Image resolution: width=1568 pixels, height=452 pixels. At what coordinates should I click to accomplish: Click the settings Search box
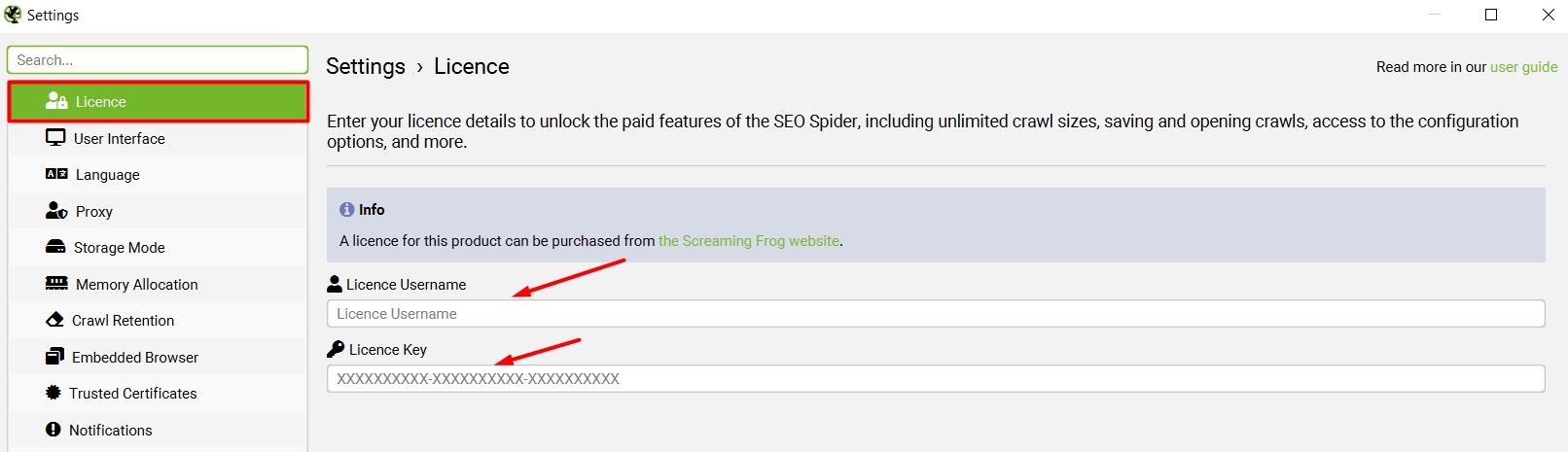point(157,60)
